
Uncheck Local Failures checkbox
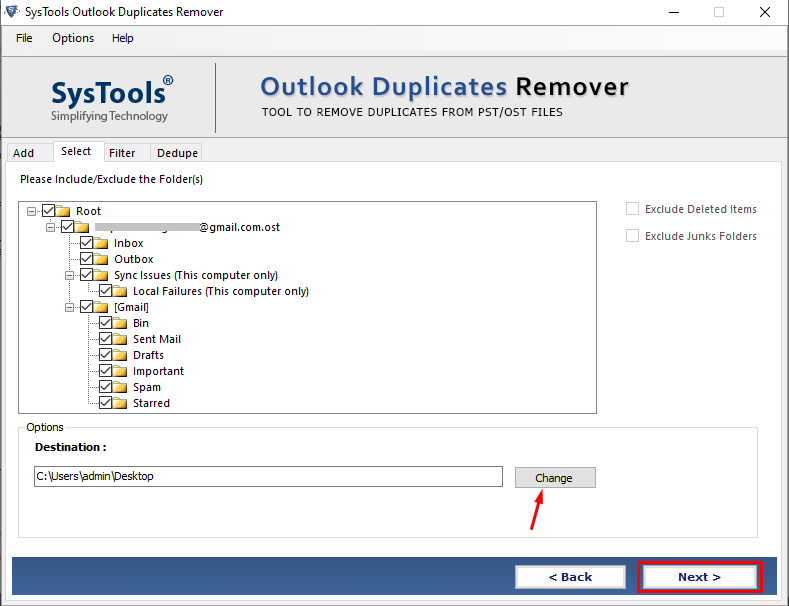tap(106, 290)
